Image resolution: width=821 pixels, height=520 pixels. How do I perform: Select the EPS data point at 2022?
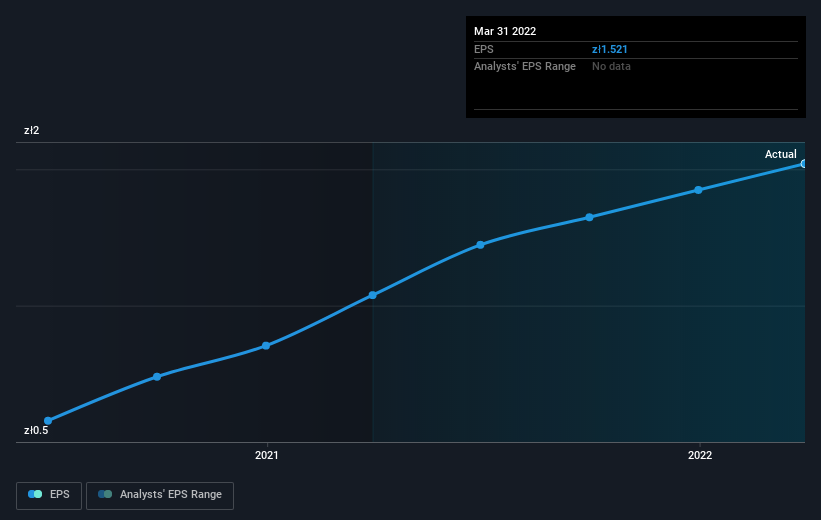(x=698, y=190)
